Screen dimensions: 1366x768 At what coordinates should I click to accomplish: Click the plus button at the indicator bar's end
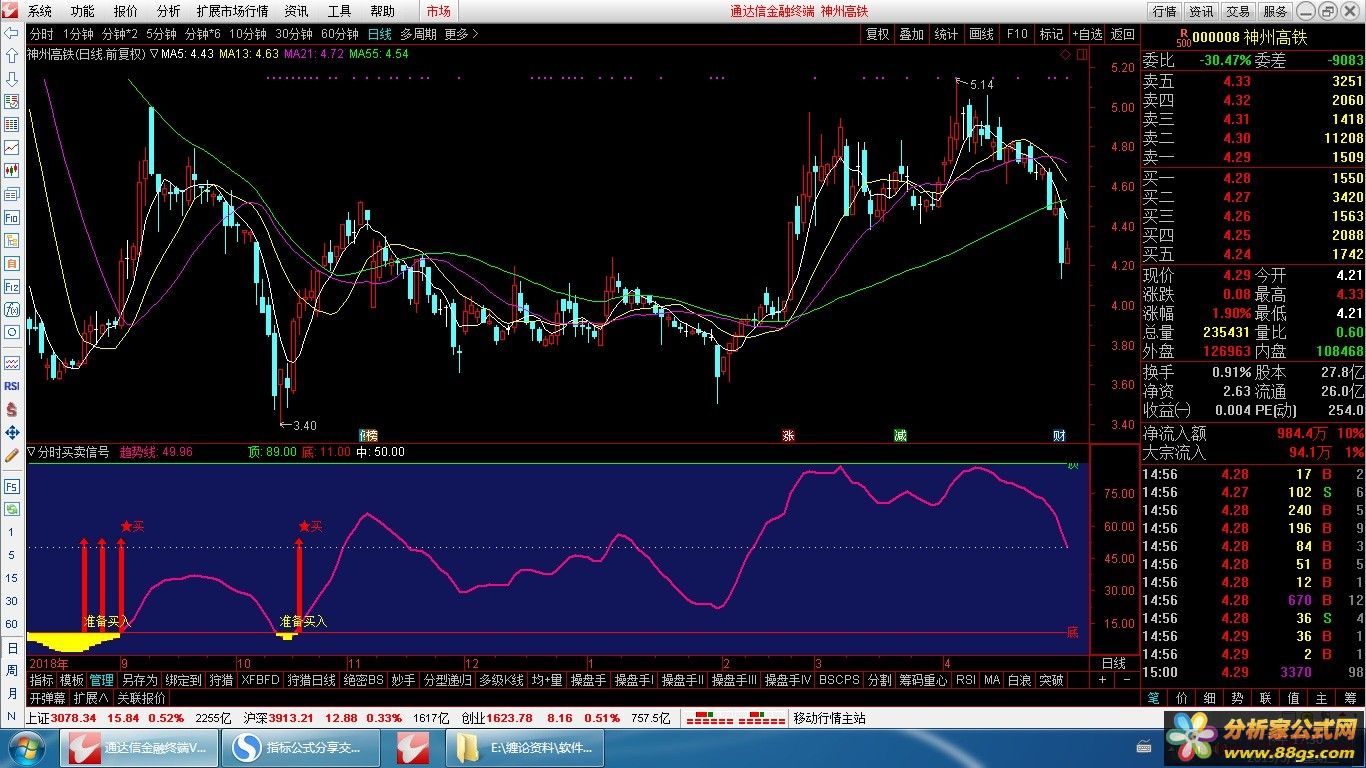(x=1102, y=680)
